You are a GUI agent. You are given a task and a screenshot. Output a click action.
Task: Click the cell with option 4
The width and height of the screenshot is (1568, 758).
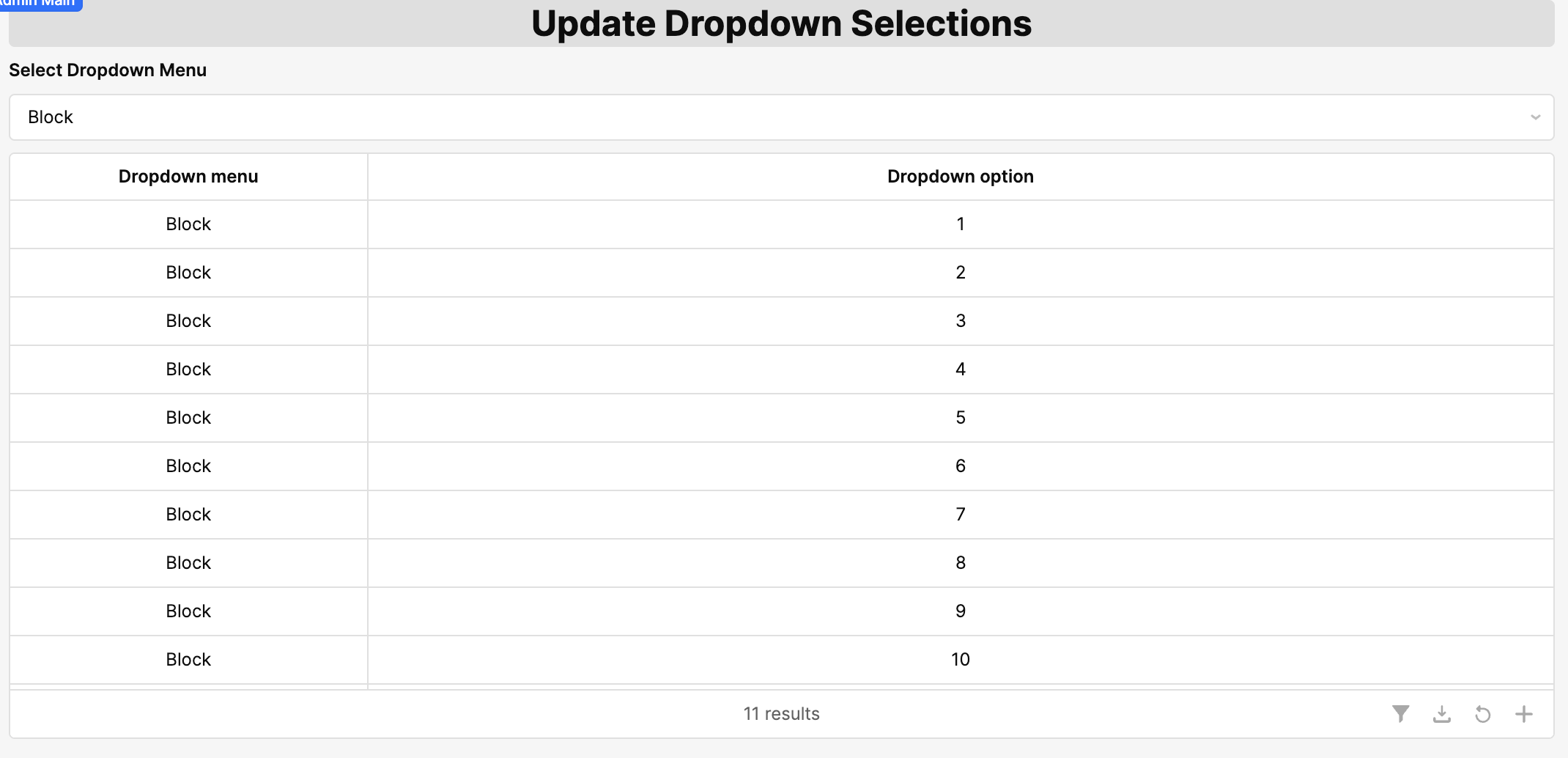[960, 369]
